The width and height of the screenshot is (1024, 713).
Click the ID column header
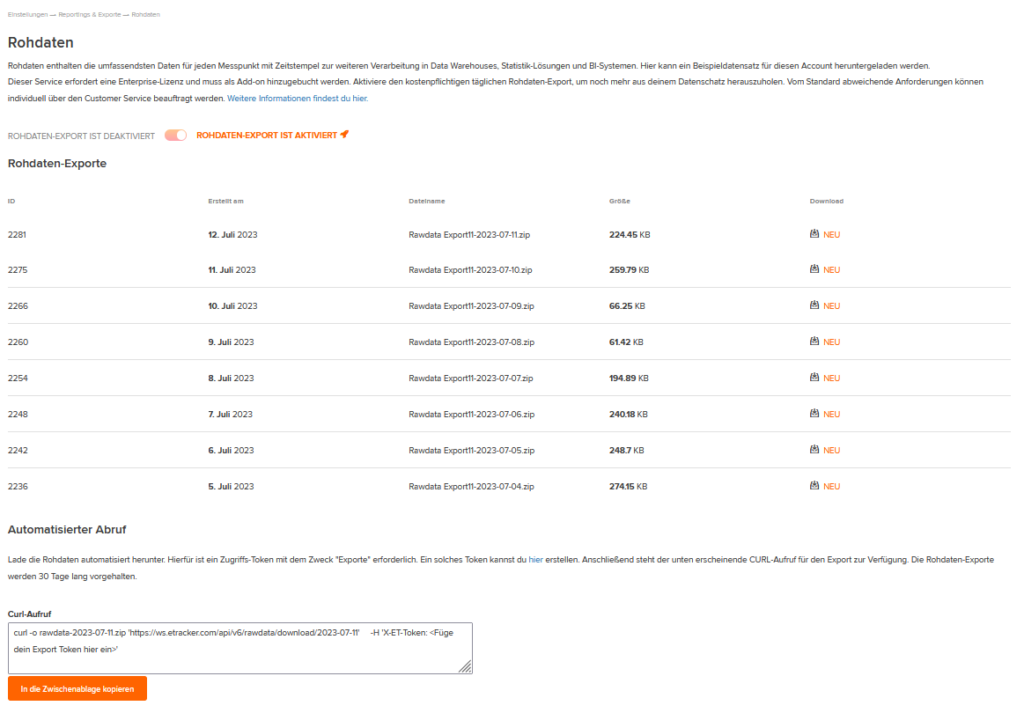tap(11, 201)
